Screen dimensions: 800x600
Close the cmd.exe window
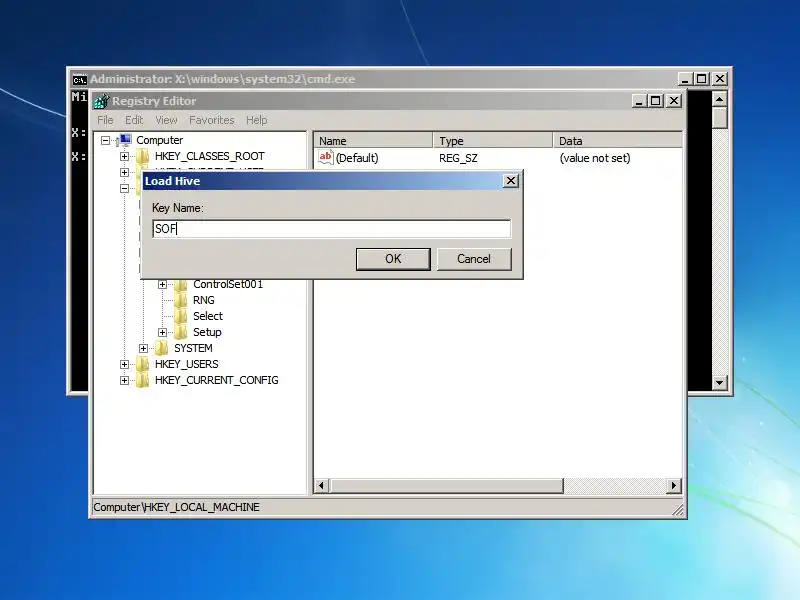click(x=720, y=79)
